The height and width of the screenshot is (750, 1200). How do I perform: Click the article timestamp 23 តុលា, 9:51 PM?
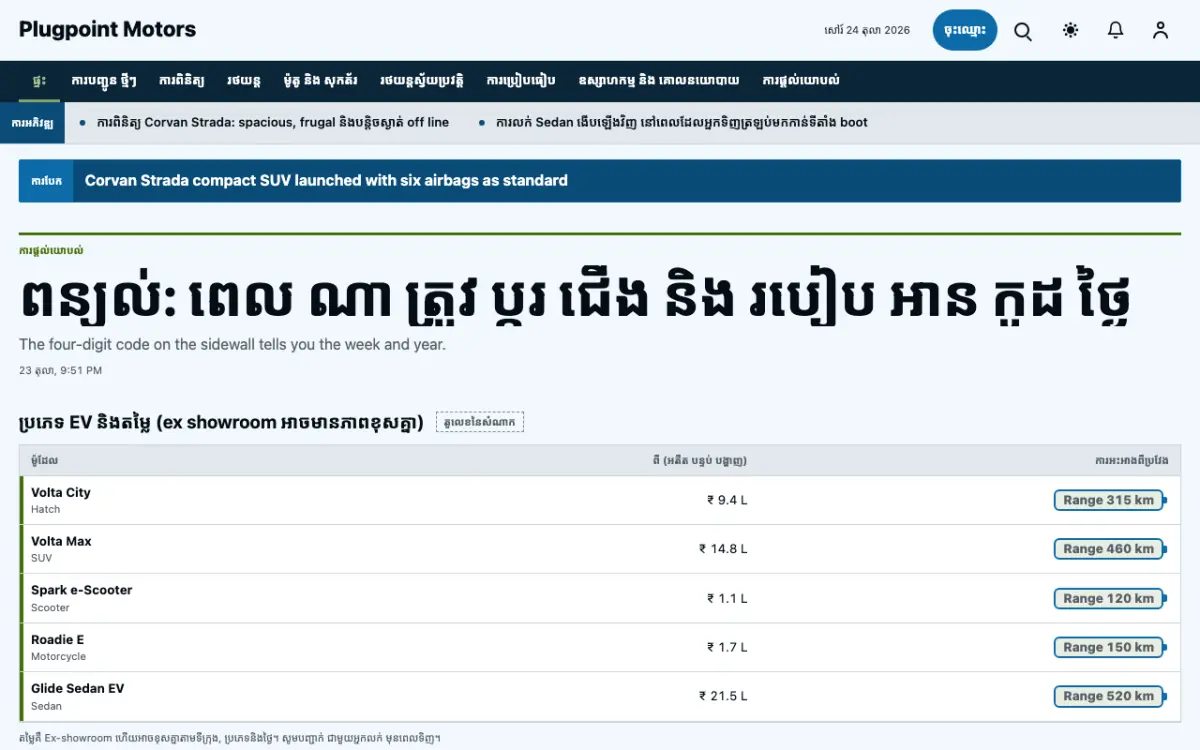tap(60, 370)
